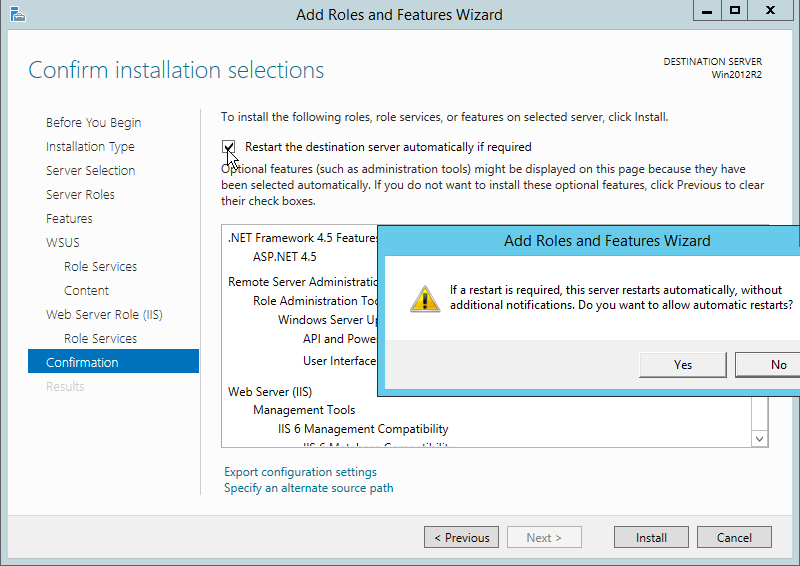
Task: Go back with the Previous button
Action: 461,537
